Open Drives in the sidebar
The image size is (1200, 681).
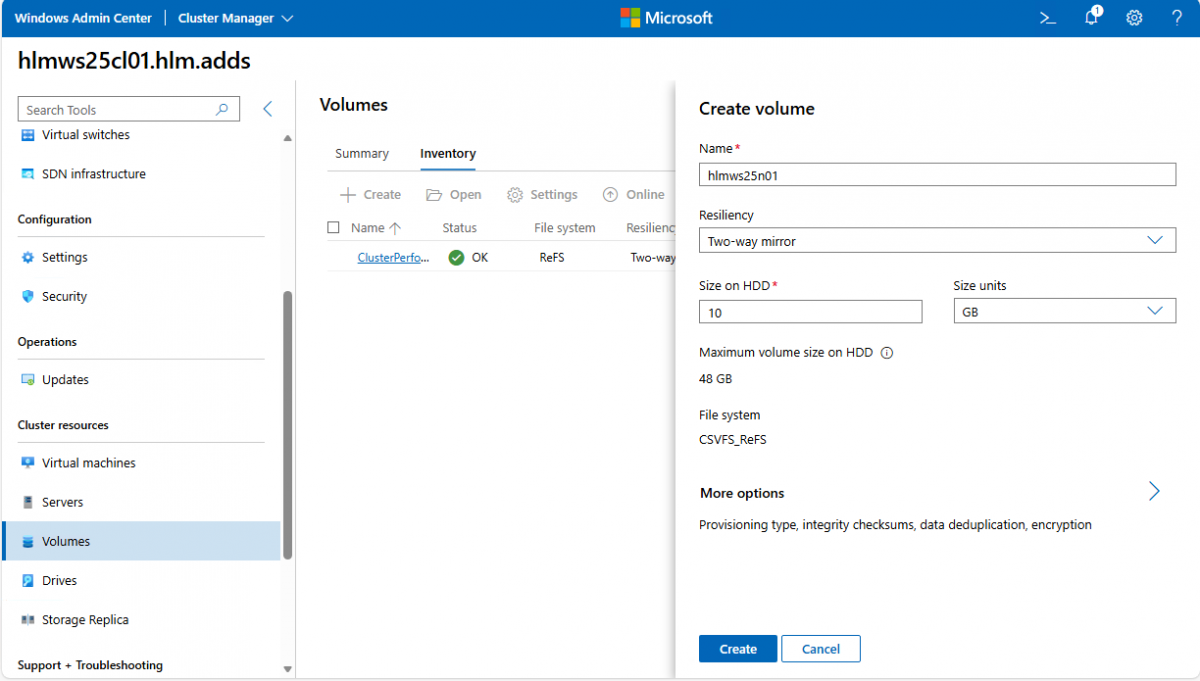click(x=59, y=581)
